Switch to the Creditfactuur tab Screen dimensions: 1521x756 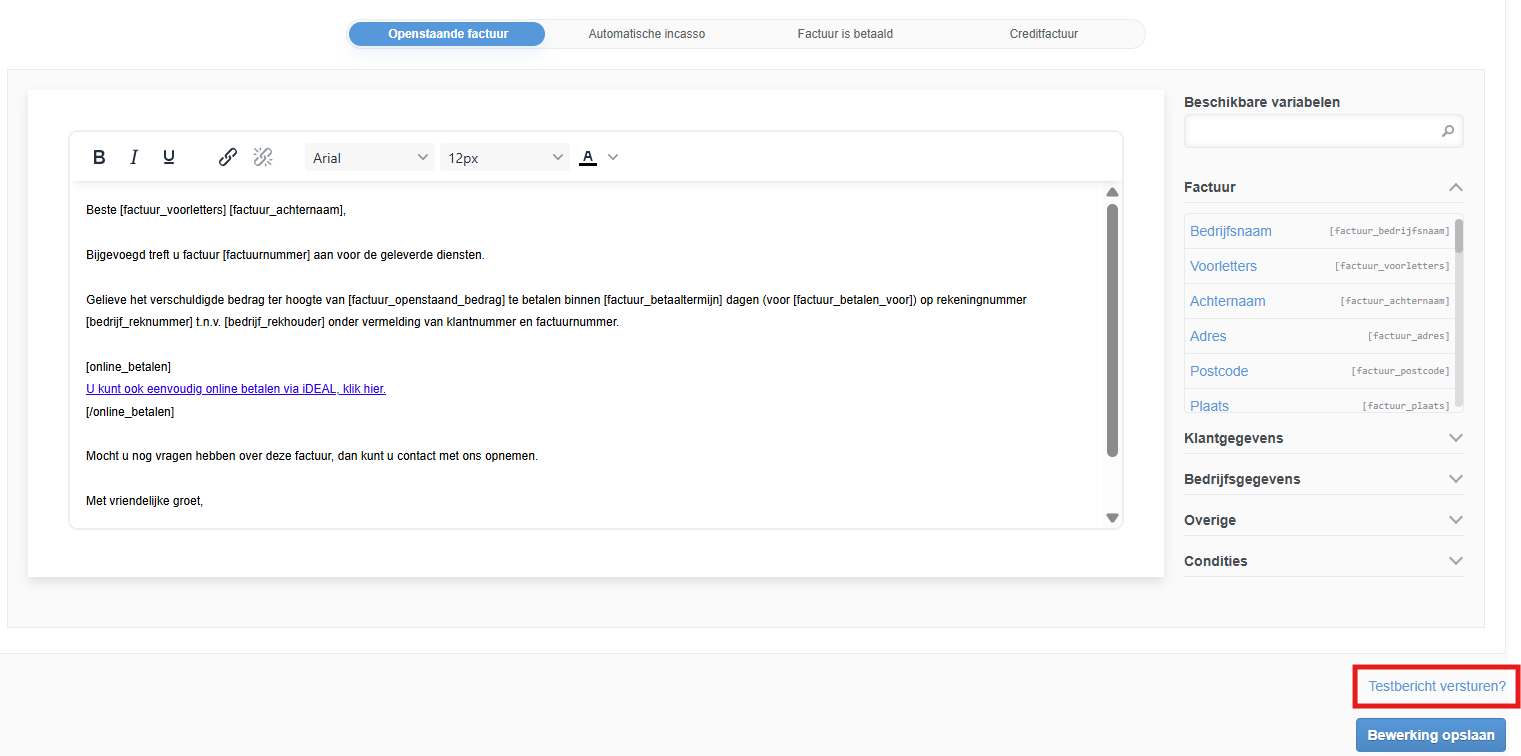[1043, 34]
